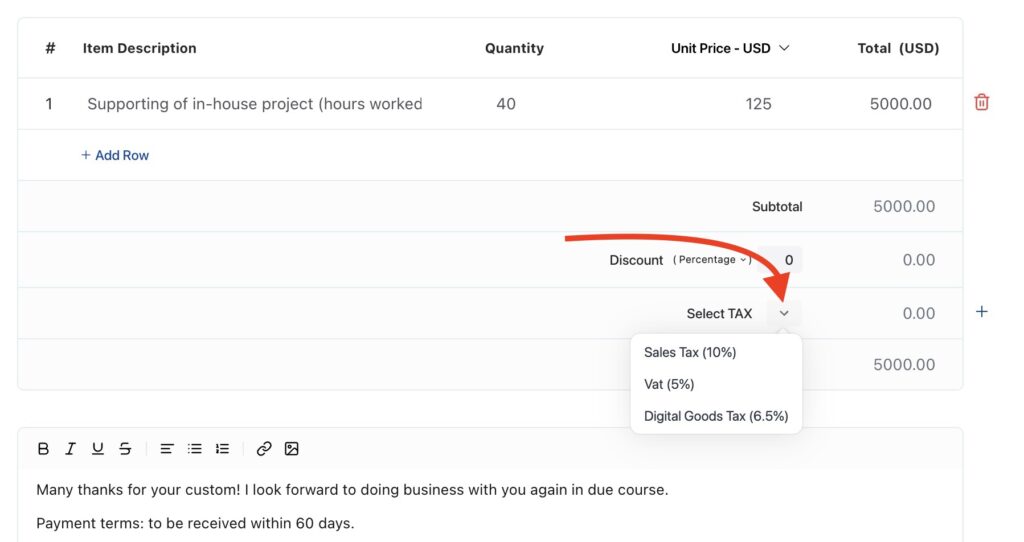Set text alignment in notes editor

coord(167,449)
